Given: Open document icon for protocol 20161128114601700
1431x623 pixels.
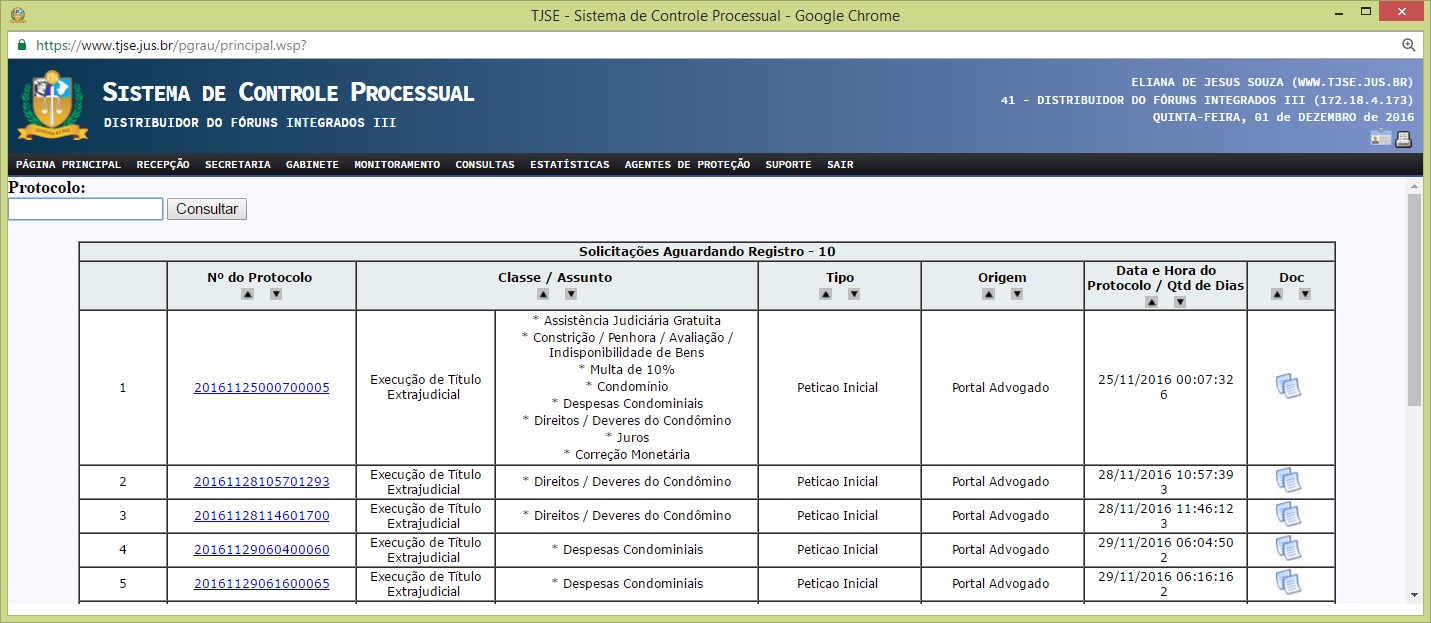Looking at the screenshot, I should [1289, 516].
